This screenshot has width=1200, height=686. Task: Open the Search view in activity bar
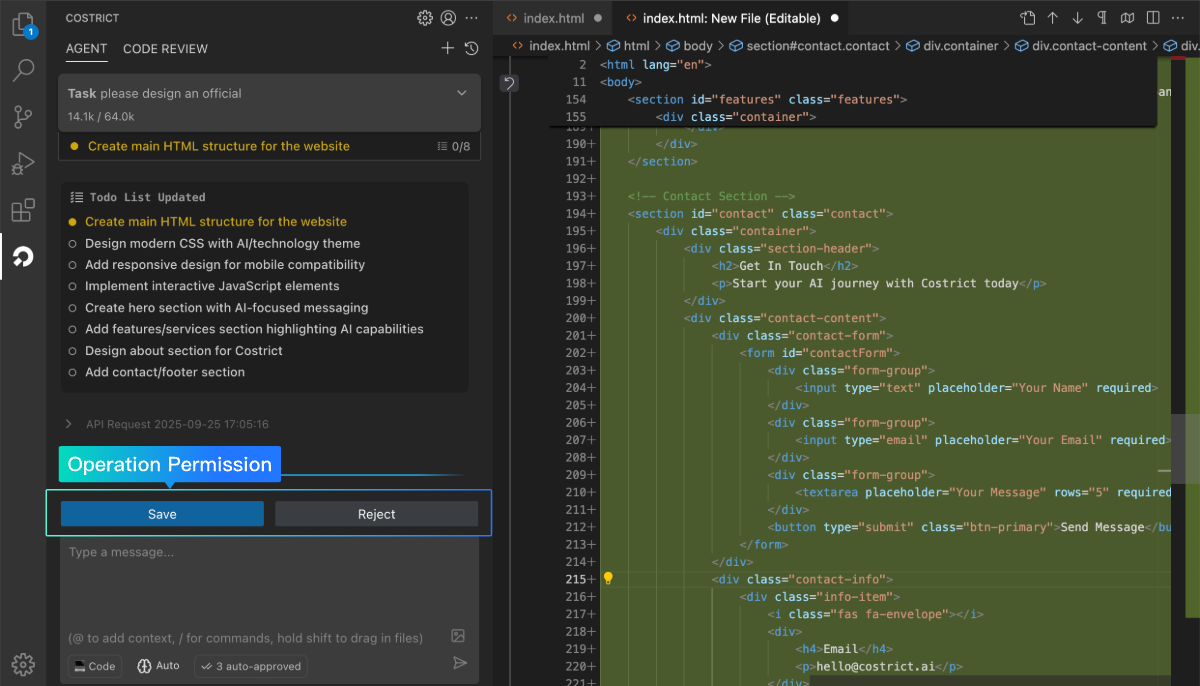tap(22, 70)
